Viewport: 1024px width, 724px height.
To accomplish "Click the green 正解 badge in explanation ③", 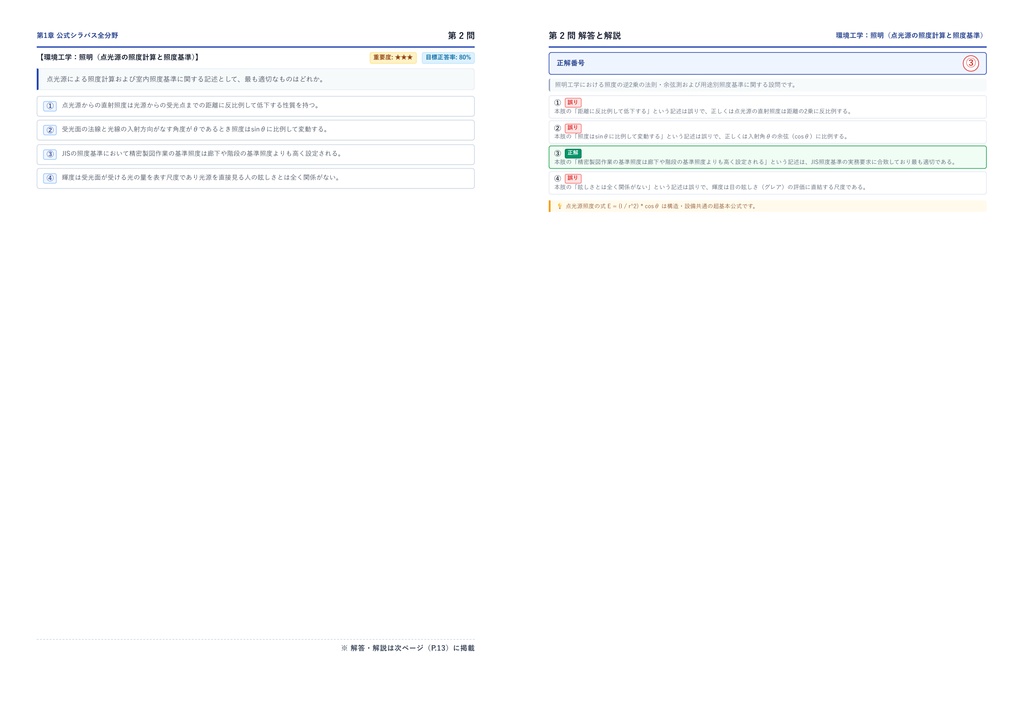I will tap(573, 153).
